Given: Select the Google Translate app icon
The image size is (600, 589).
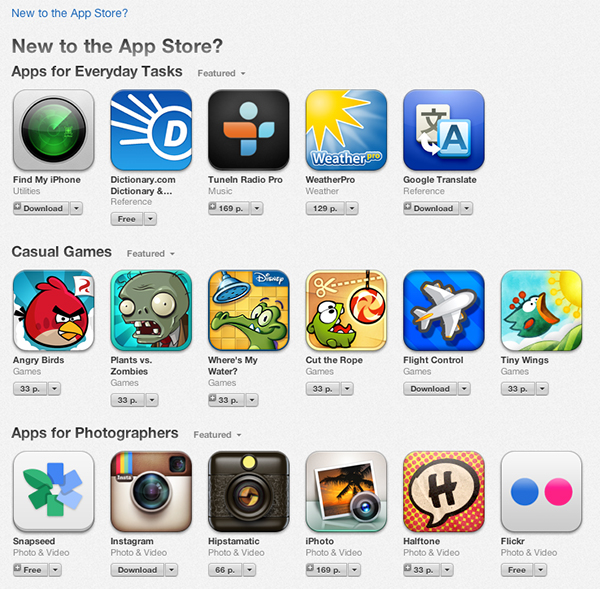Looking at the screenshot, I should 444,130.
